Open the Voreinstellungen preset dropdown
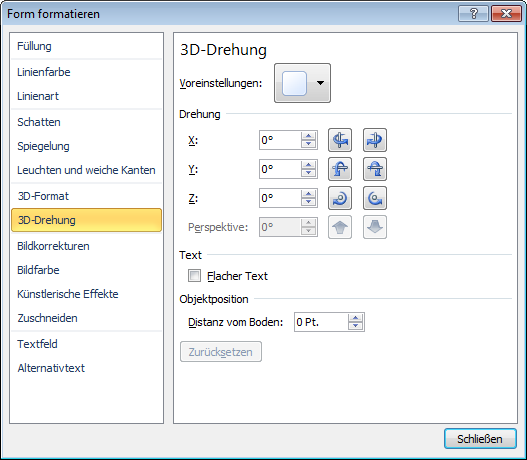The height and width of the screenshot is (460, 527). click(x=302, y=83)
